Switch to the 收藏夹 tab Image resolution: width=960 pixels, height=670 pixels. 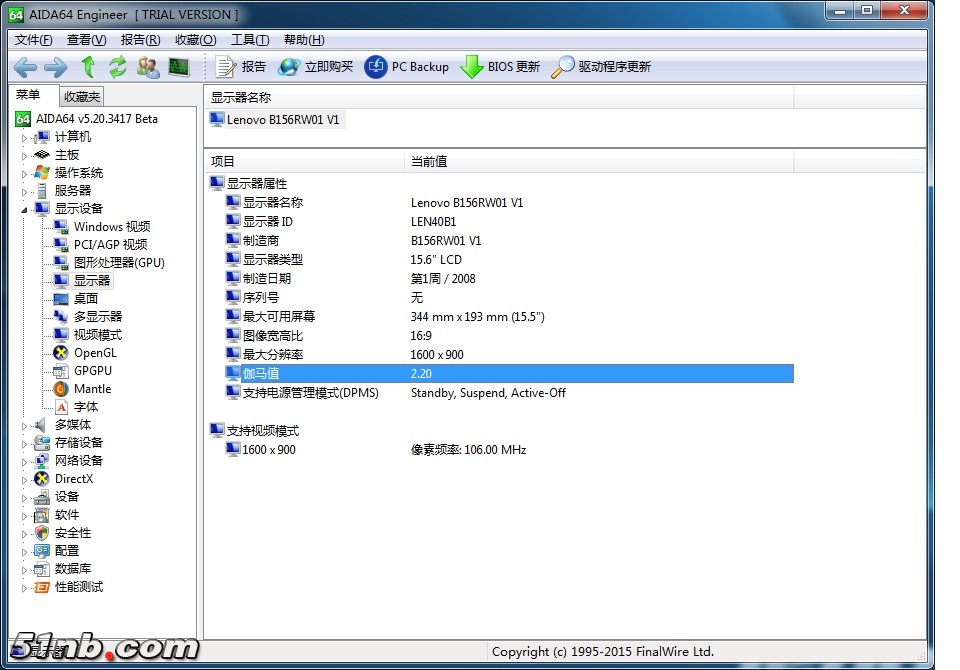(81, 96)
